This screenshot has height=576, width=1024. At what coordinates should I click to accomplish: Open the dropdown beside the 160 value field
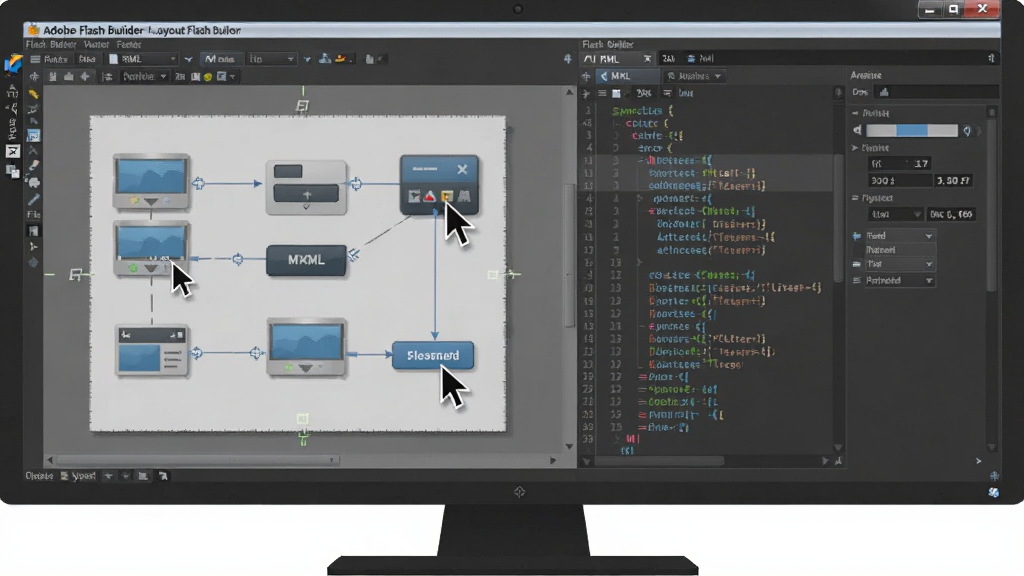pos(895,214)
